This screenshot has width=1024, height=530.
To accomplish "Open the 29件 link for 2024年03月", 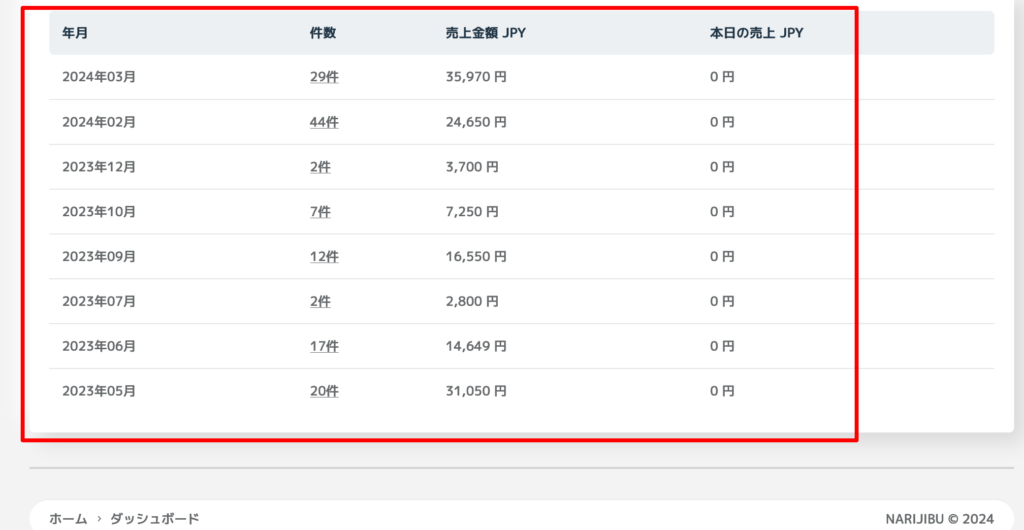I will [324, 77].
